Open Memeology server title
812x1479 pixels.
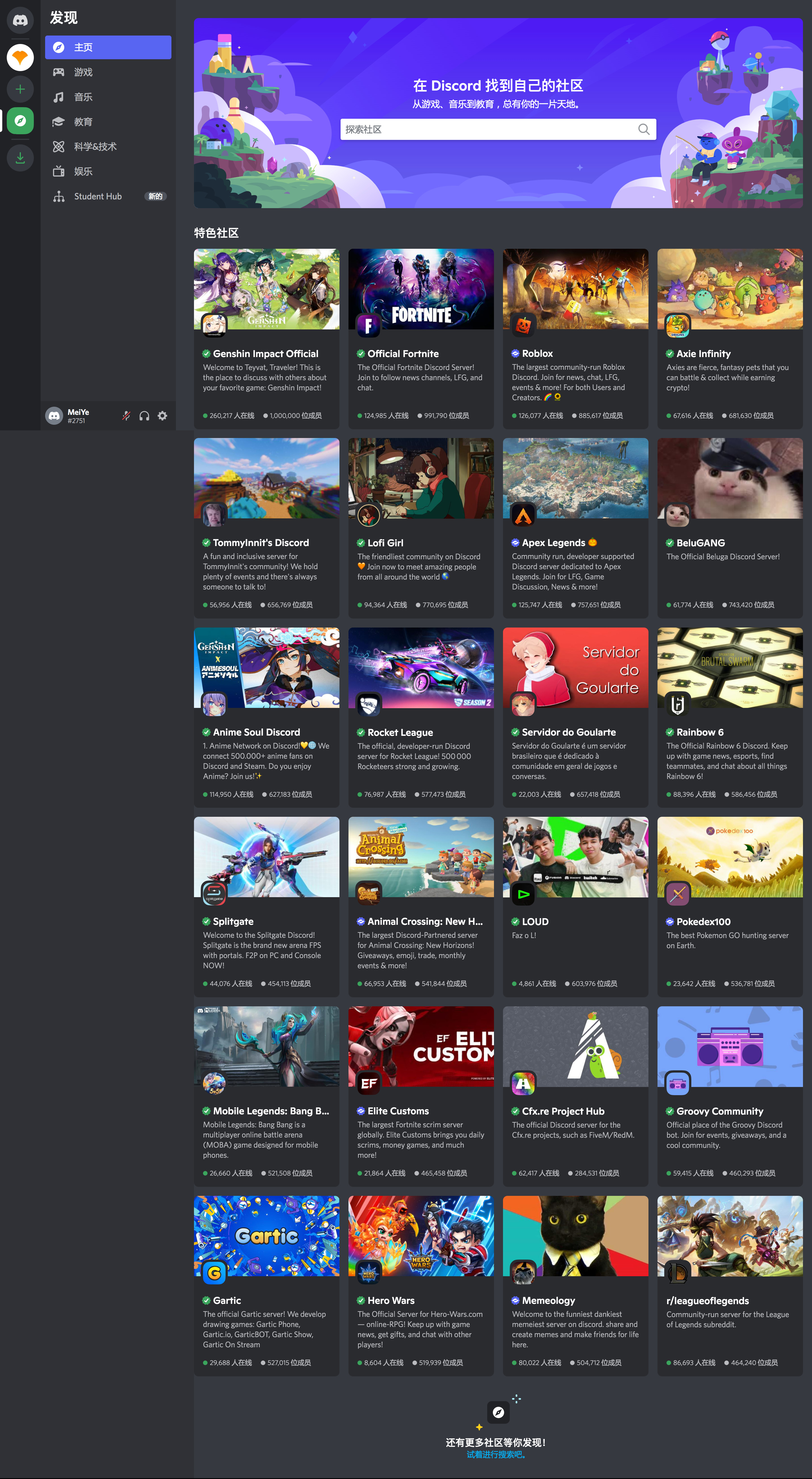pos(548,1300)
